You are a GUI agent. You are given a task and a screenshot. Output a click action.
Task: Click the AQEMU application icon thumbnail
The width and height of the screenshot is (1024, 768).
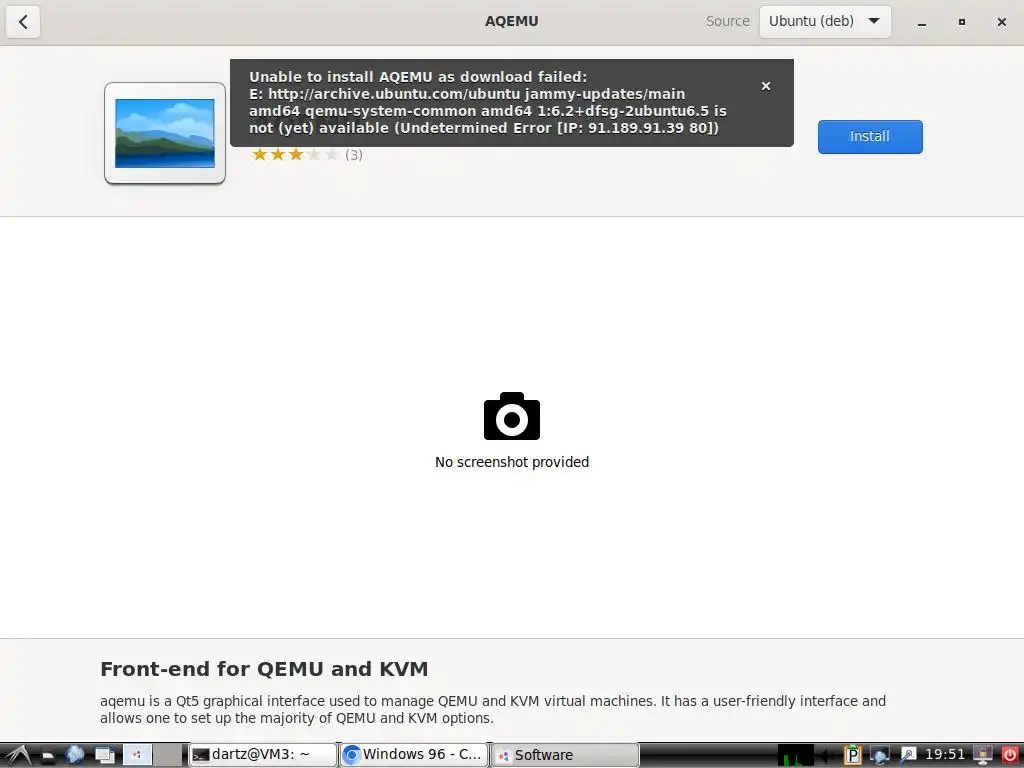point(165,133)
